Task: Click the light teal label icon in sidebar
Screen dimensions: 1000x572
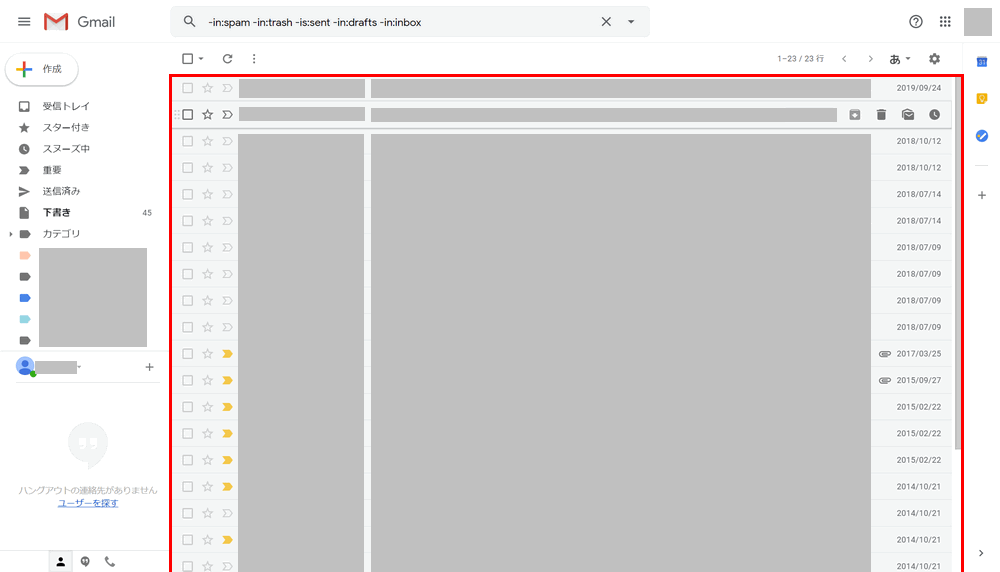Action: 25,319
